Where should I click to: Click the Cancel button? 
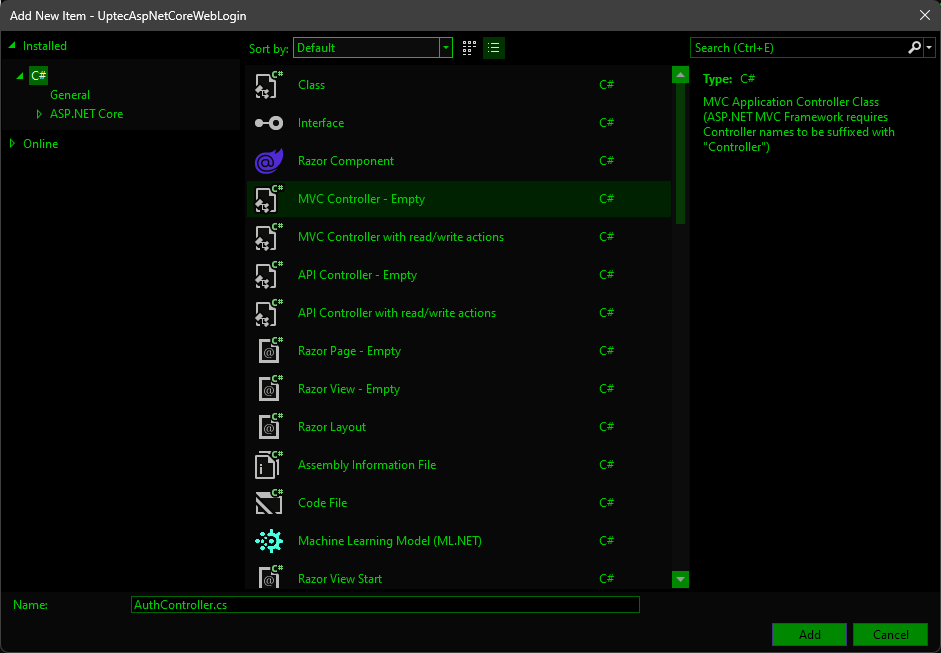(x=890, y=635)
